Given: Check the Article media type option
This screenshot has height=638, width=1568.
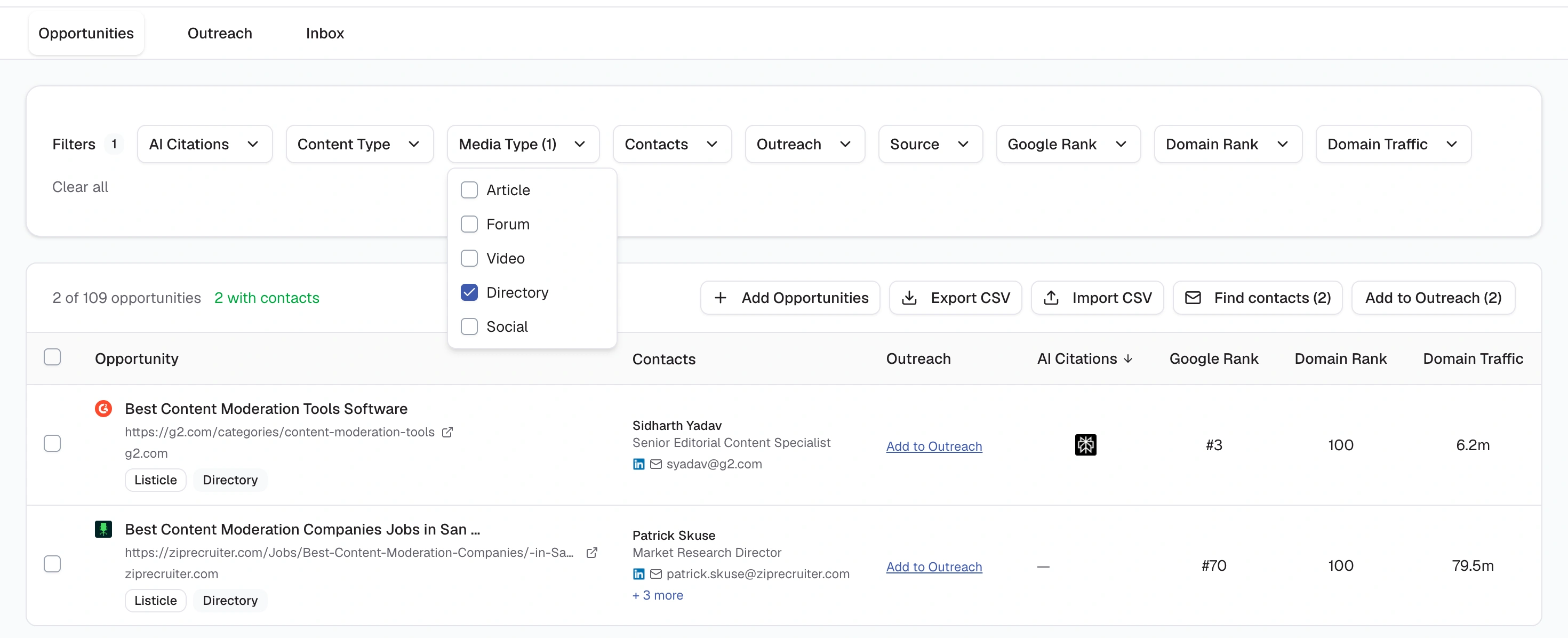Looking at the screenshot, I should (x=469, y=190).
